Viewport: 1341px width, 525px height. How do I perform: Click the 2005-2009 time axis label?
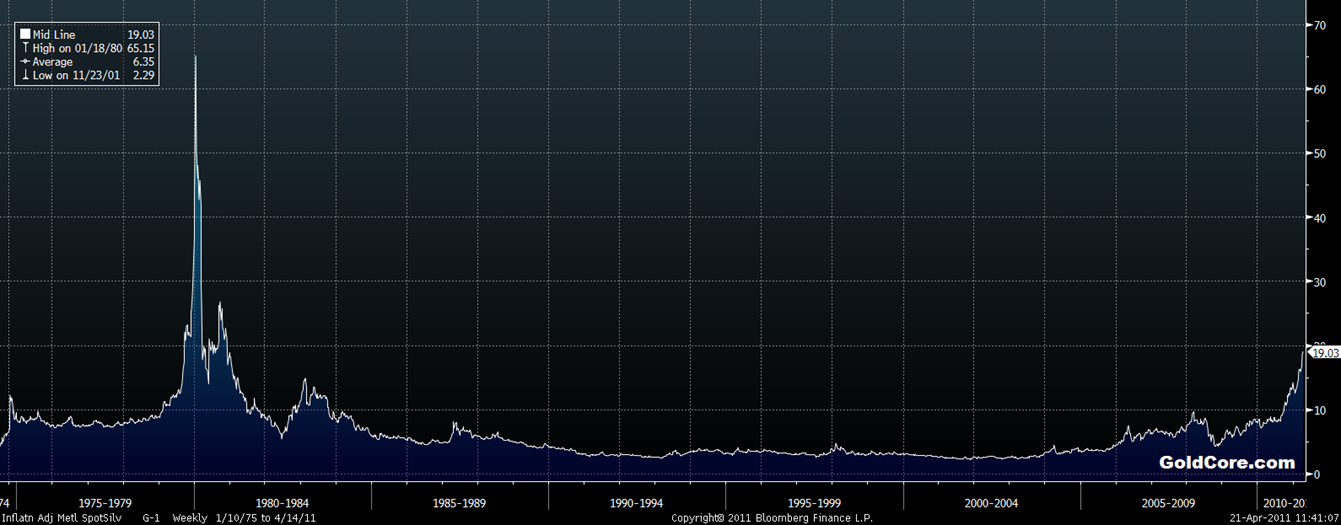pyautogui.click(x=1170, y=503)
